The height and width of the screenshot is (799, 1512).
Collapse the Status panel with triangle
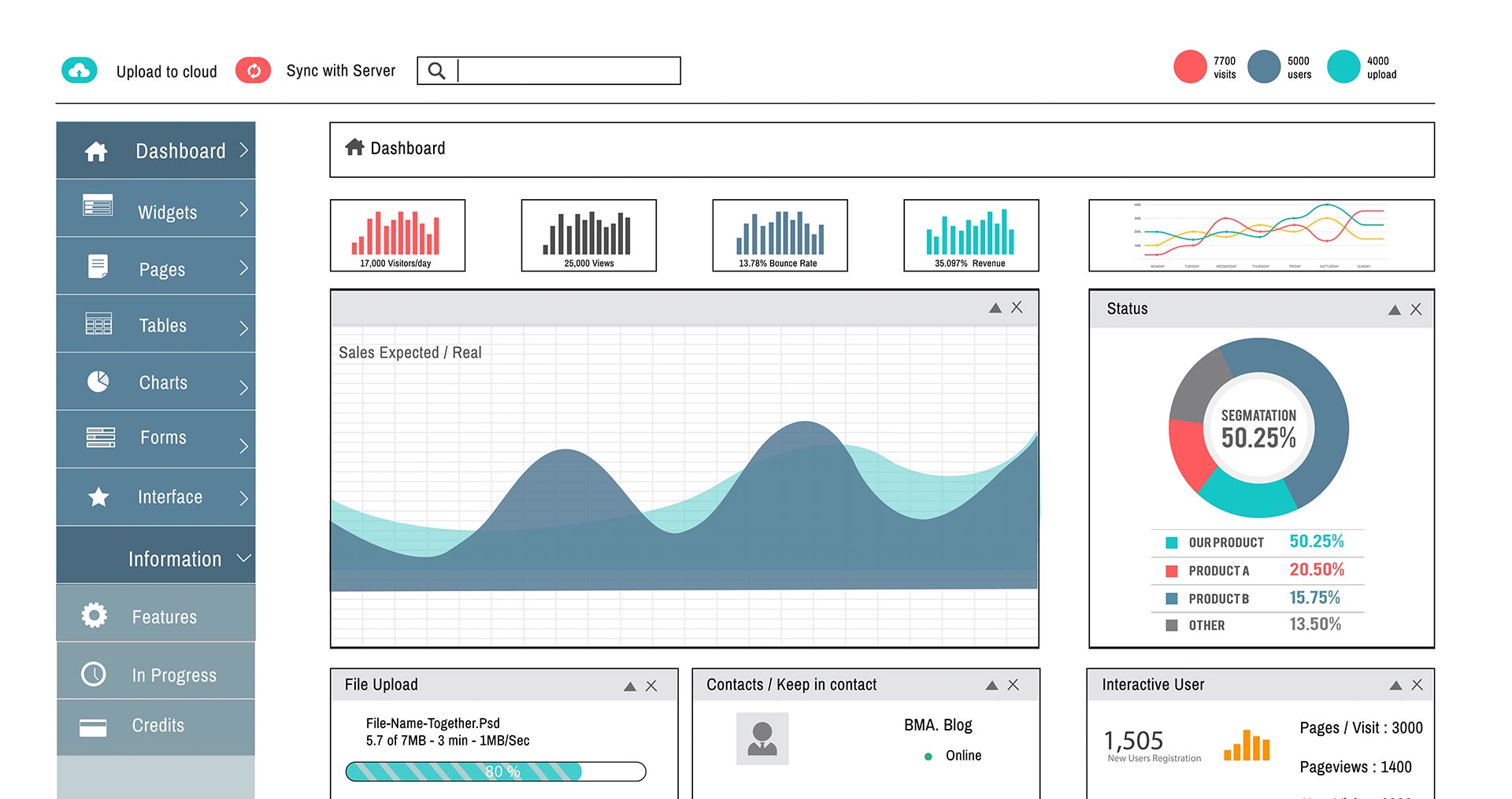pyautogui.click(x=1394, y=310)
